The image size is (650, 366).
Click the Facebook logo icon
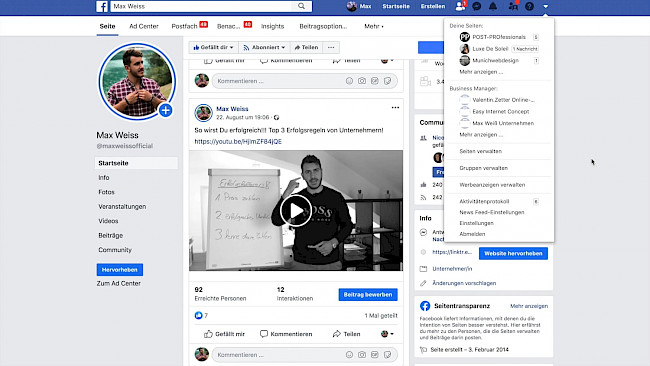[102, 6]
